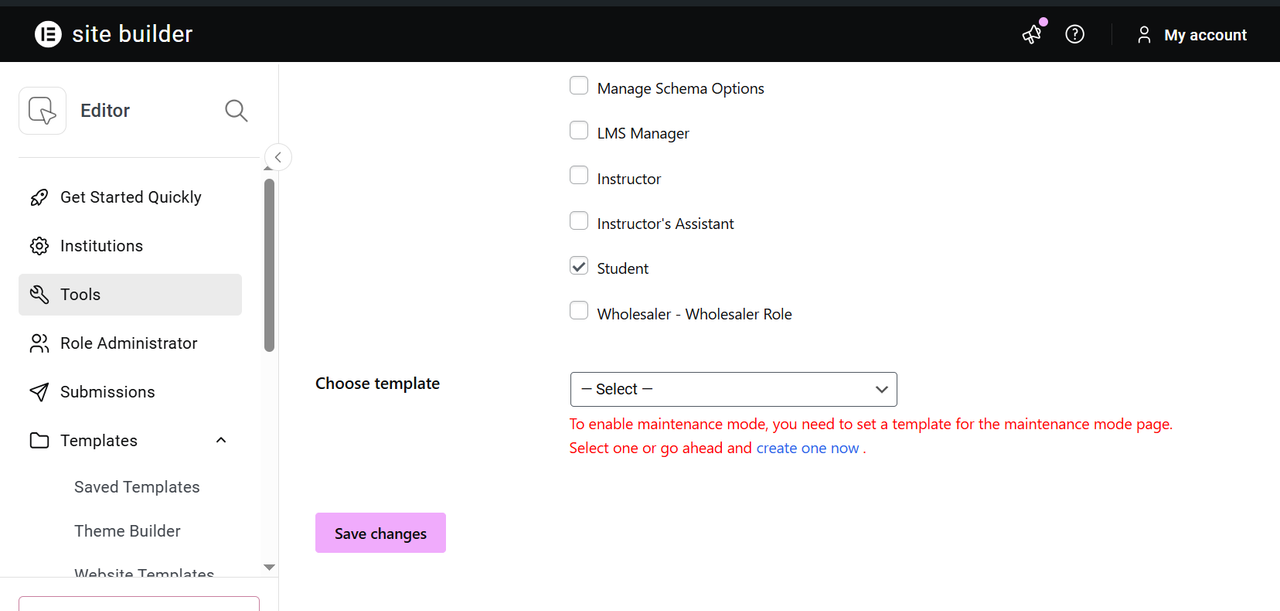Enable the LMS Manager role checkbox
Image resolution: width=1280 pixels, height=611 pixels.
[x=579, y=131]
